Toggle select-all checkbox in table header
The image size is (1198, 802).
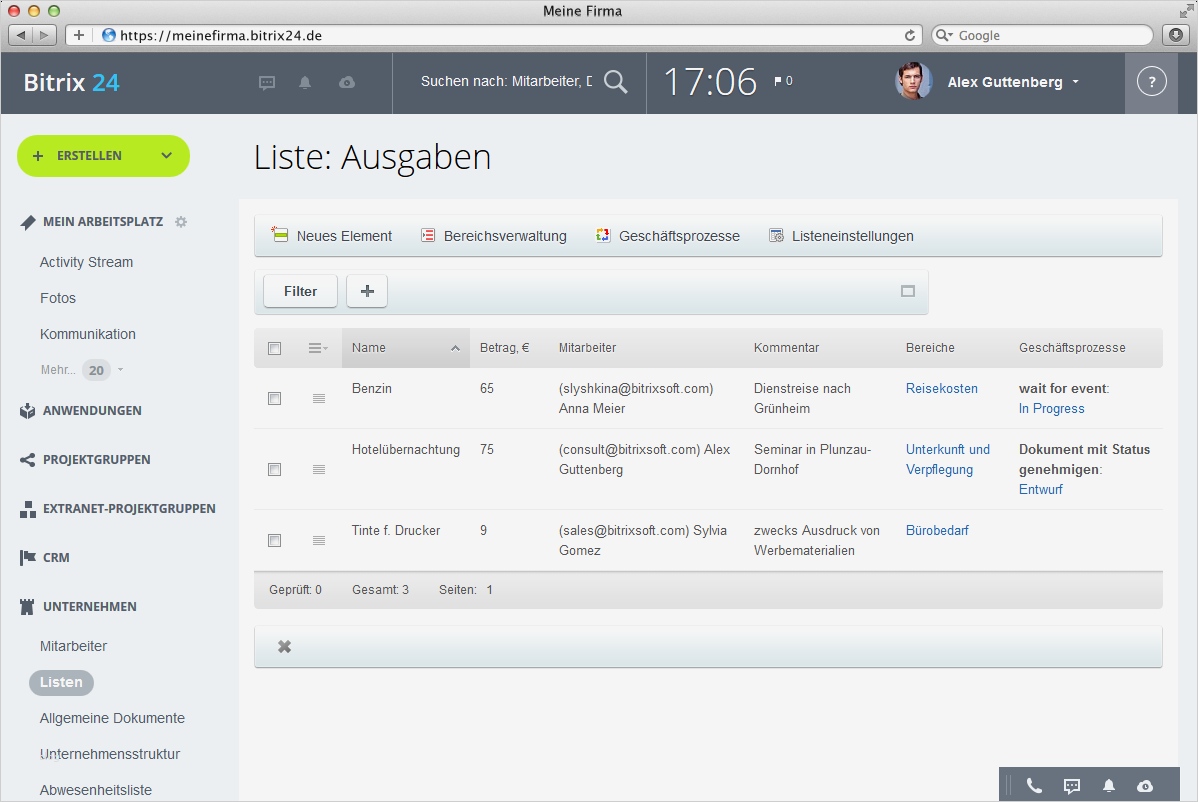(x=275, y=348)
